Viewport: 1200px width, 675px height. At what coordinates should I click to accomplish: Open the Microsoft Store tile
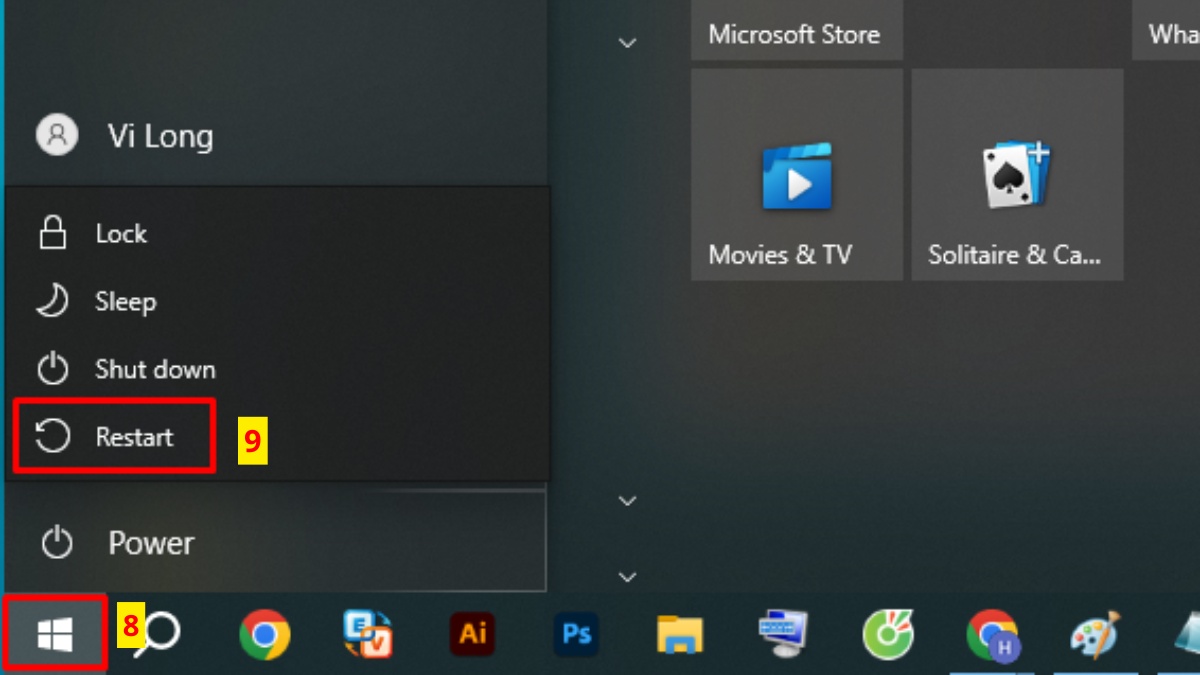pos(797,30)
